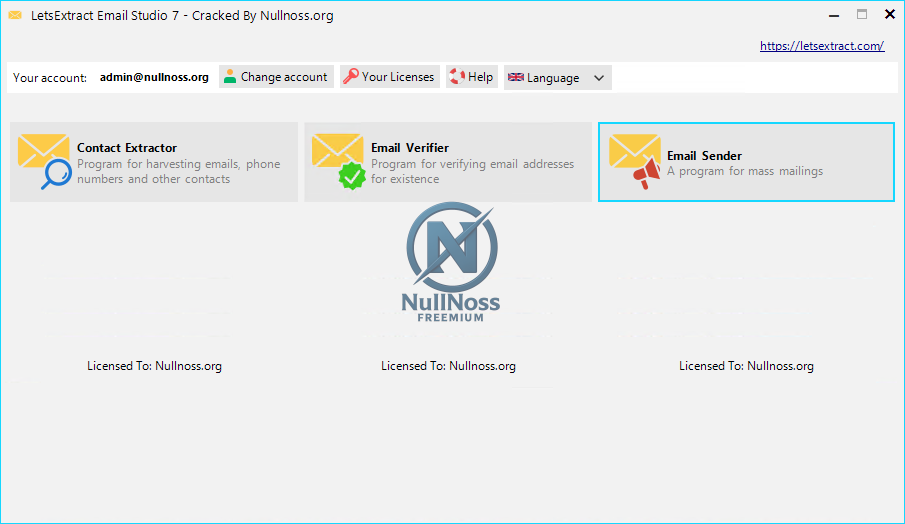Launch Contact Extractor via its title
Image resolution: width=905 pixels, height=524 pixels.
127,148
